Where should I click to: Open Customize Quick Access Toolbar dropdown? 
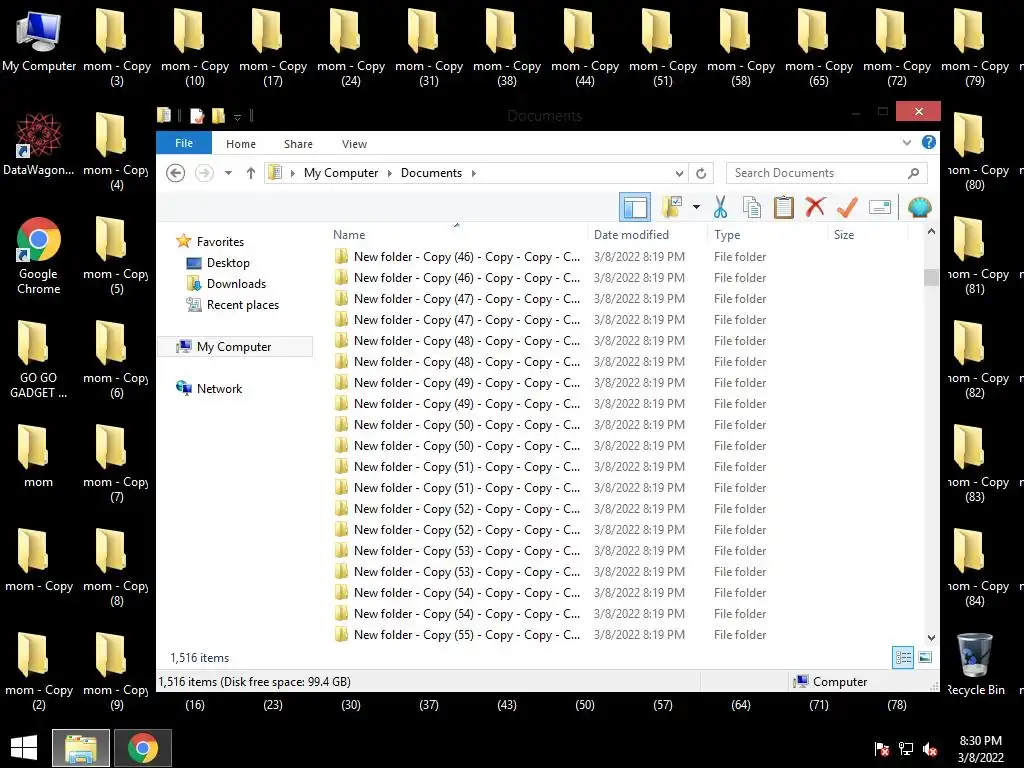coord(237,117)
